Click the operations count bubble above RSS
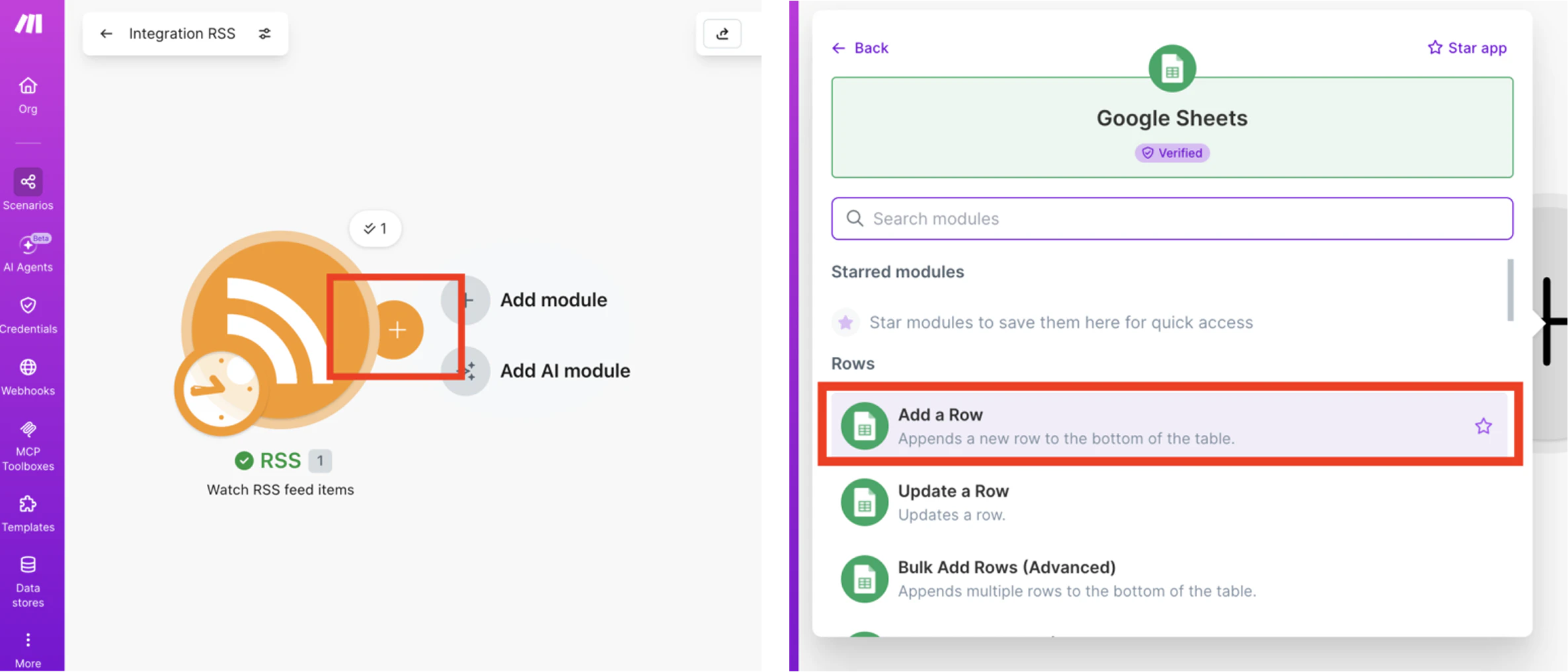 375,229
